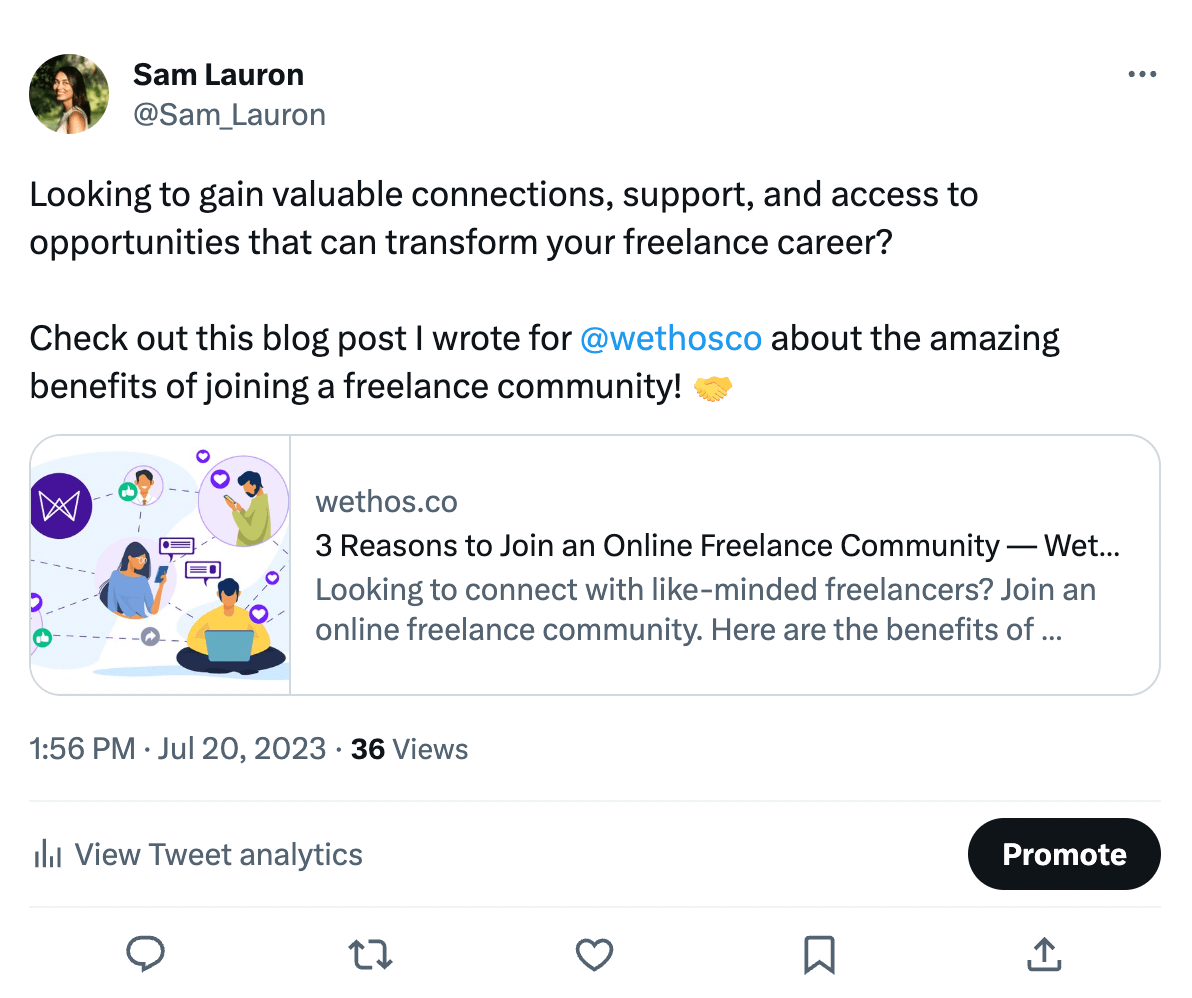Bookmark the tweet using the bookmark icon

click(x=819, y=955)
